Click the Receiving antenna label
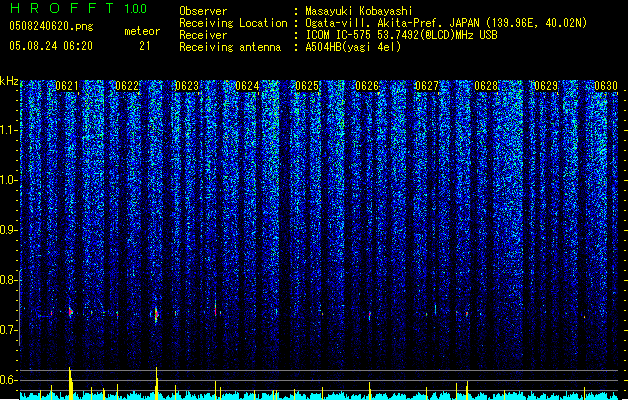Viewport: 629px width, 400px height. (230, 47)
